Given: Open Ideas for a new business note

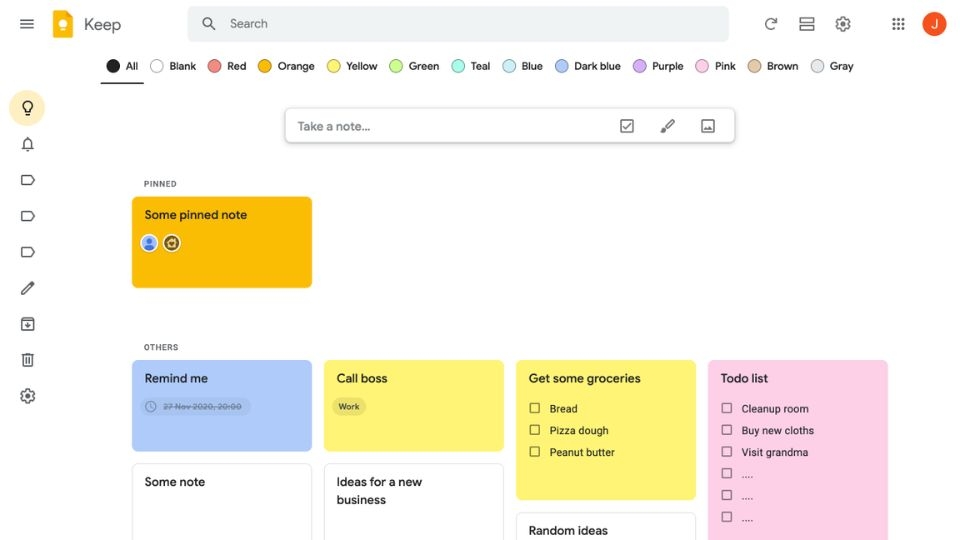Looking at the screenshot, I should [414, 501].
